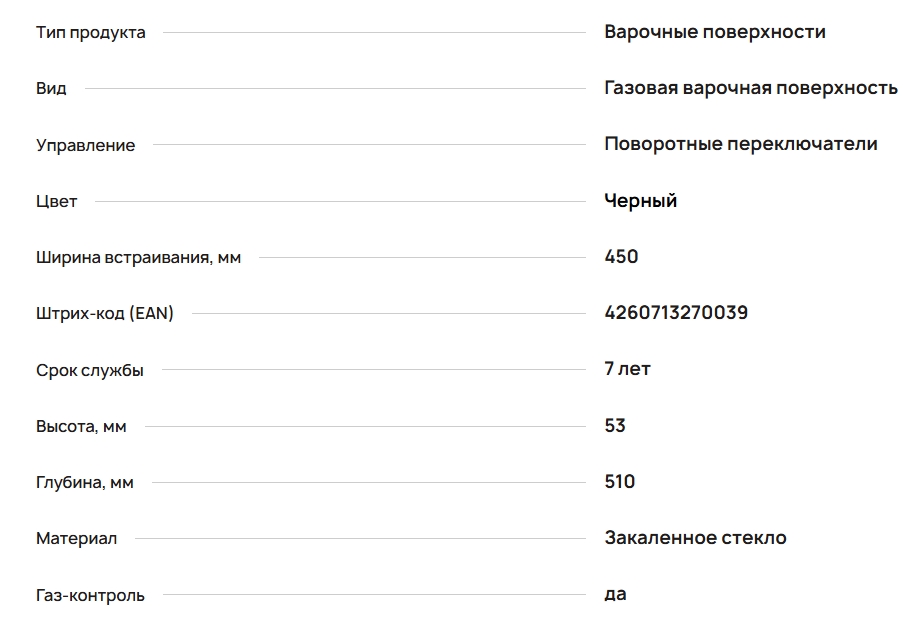Select barcode number 4260713270039
907x639 pixels.
click(676, 313)
